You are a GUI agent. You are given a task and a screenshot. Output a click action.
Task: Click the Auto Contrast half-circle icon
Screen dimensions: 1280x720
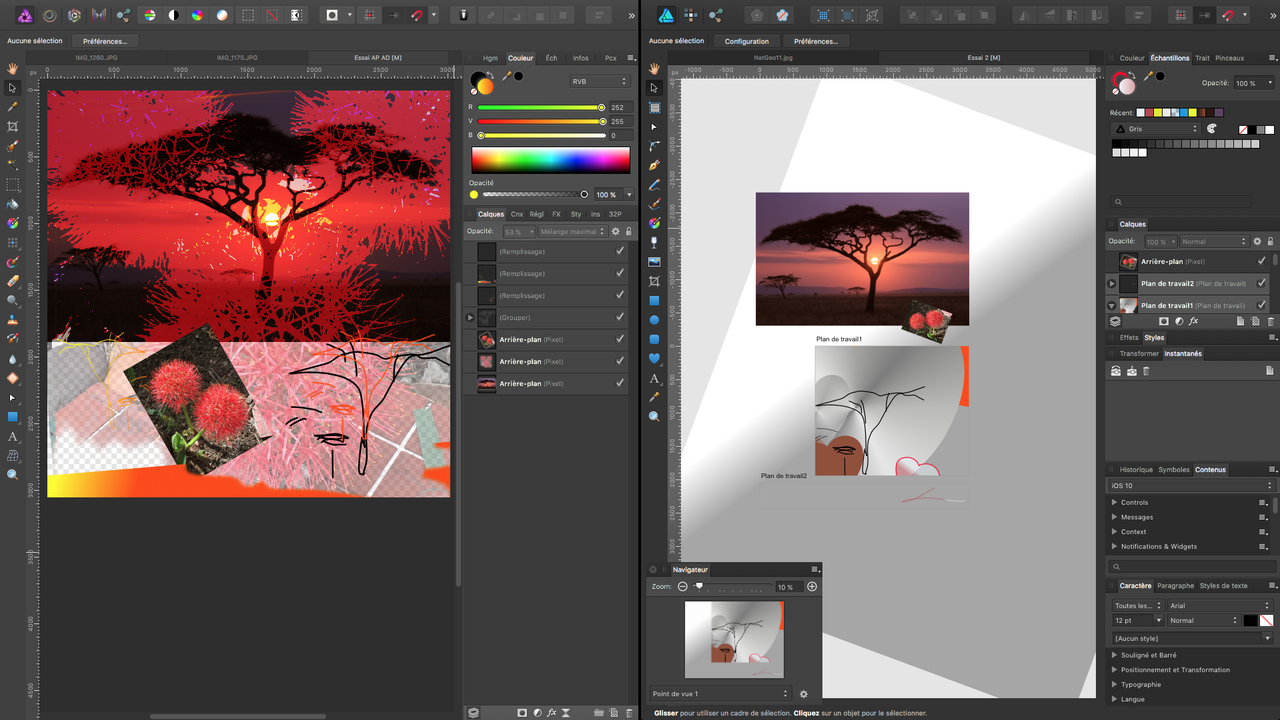click(173, 15)
